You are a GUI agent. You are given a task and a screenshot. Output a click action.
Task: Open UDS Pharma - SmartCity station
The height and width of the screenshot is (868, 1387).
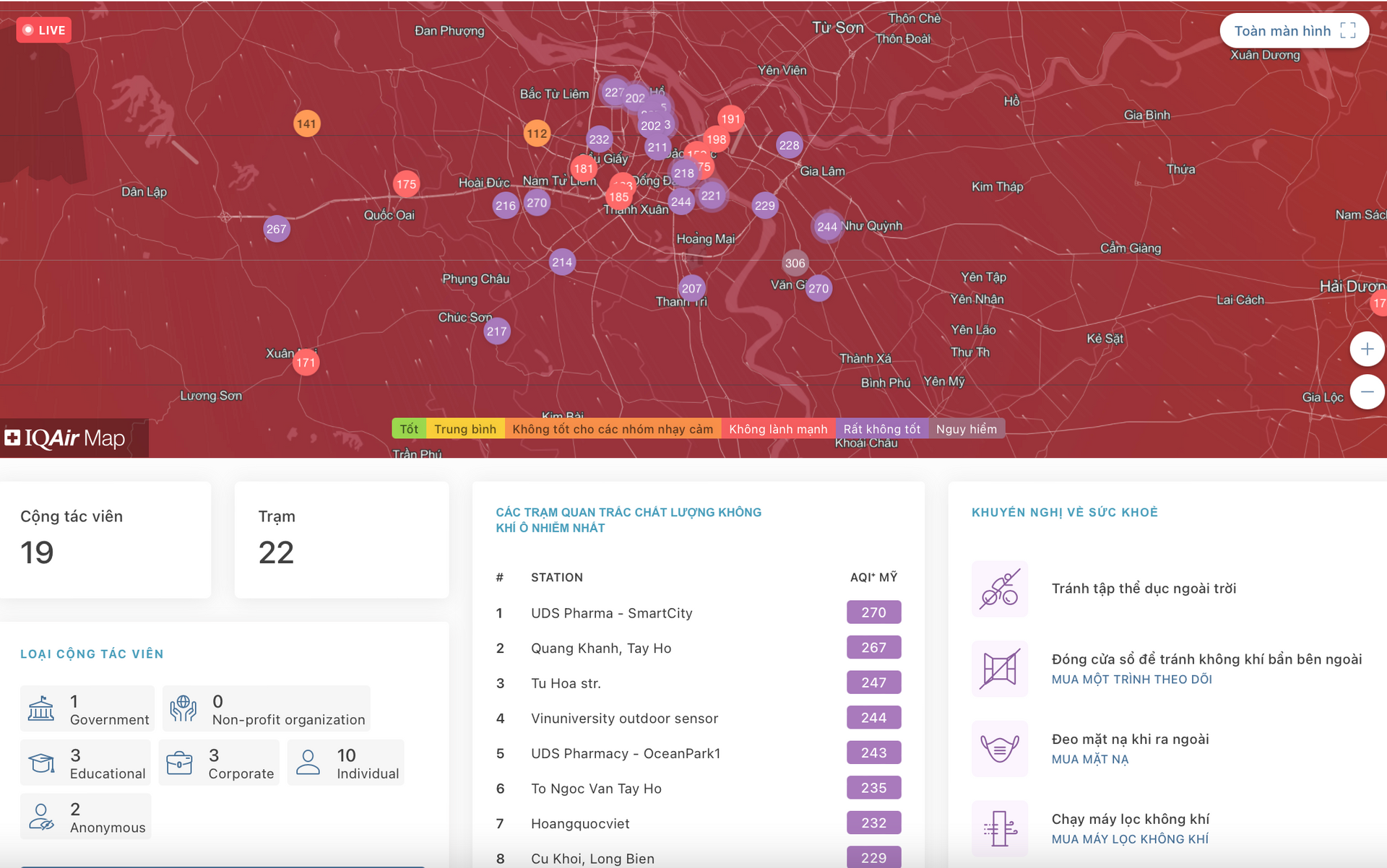[698, 613]
